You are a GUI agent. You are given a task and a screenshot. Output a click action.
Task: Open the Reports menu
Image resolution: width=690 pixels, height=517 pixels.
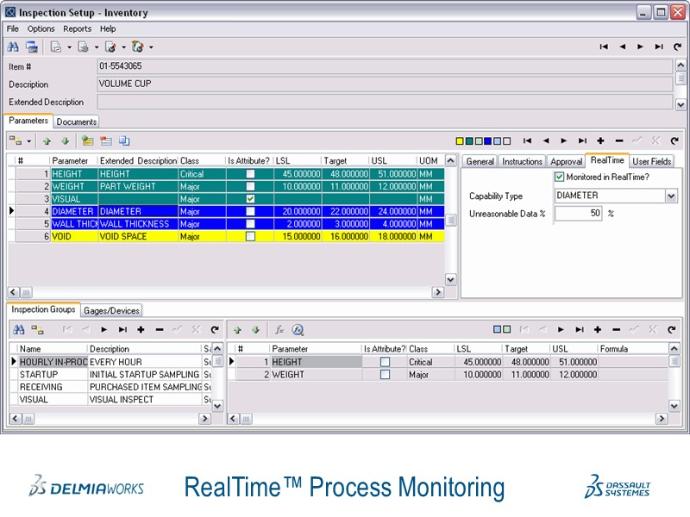click(77, 29)
